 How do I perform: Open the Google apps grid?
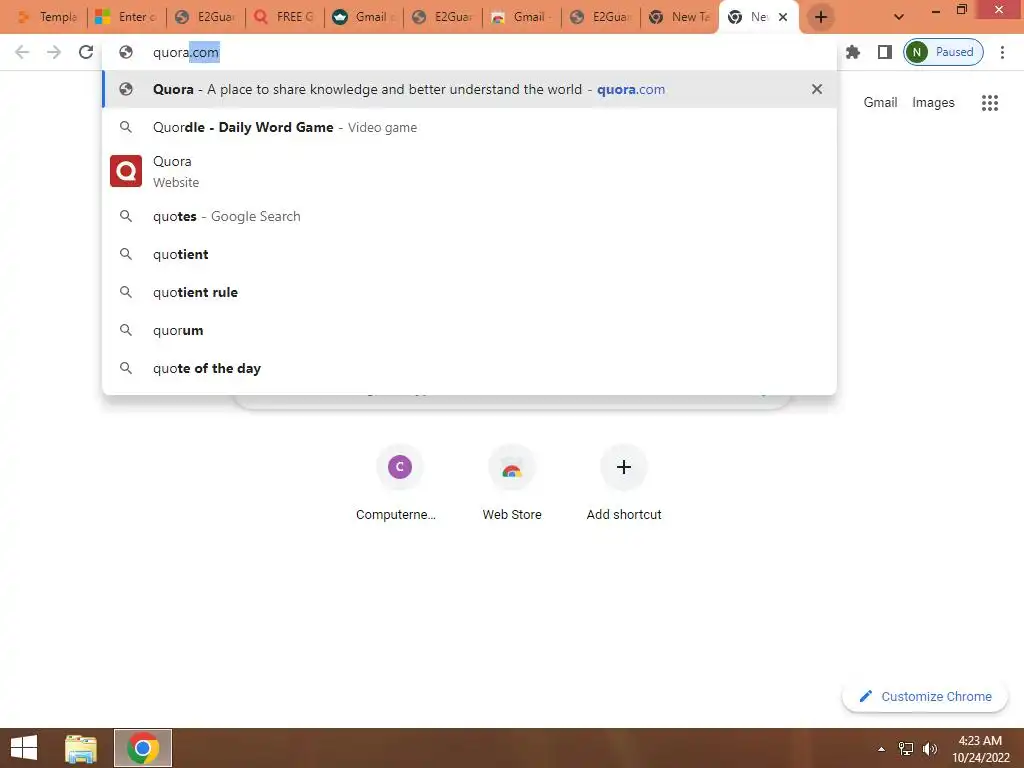click(x=990, y=103)
